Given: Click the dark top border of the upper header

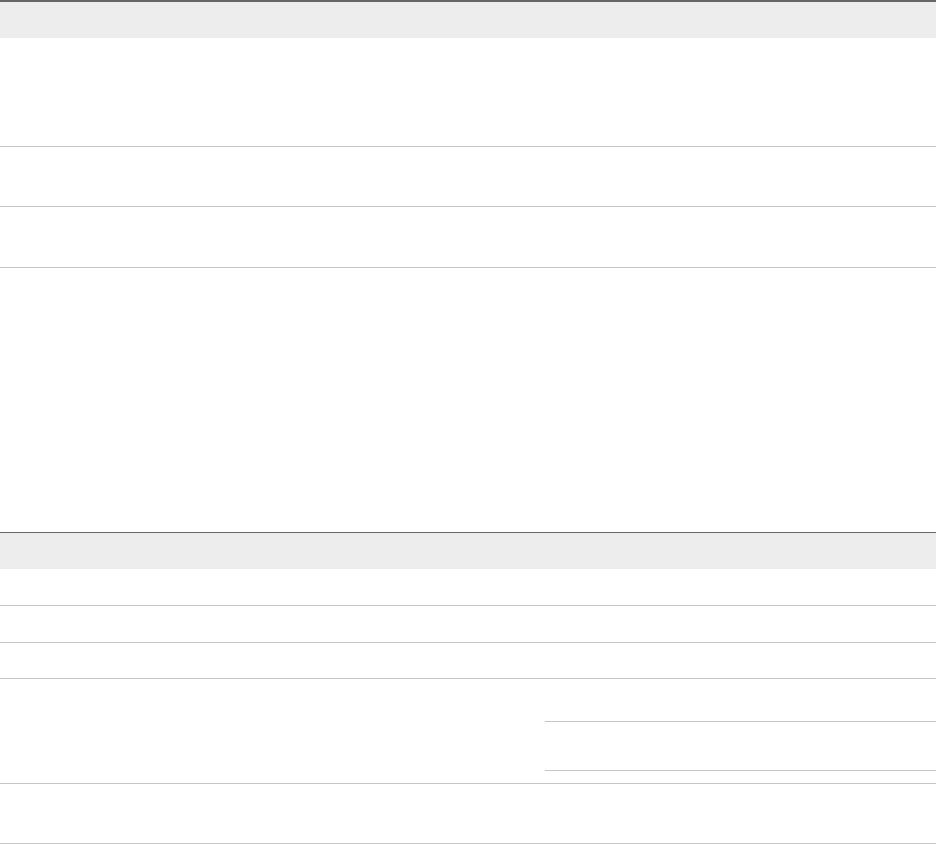Looking at the screenshot, I should tap(468, 1).
